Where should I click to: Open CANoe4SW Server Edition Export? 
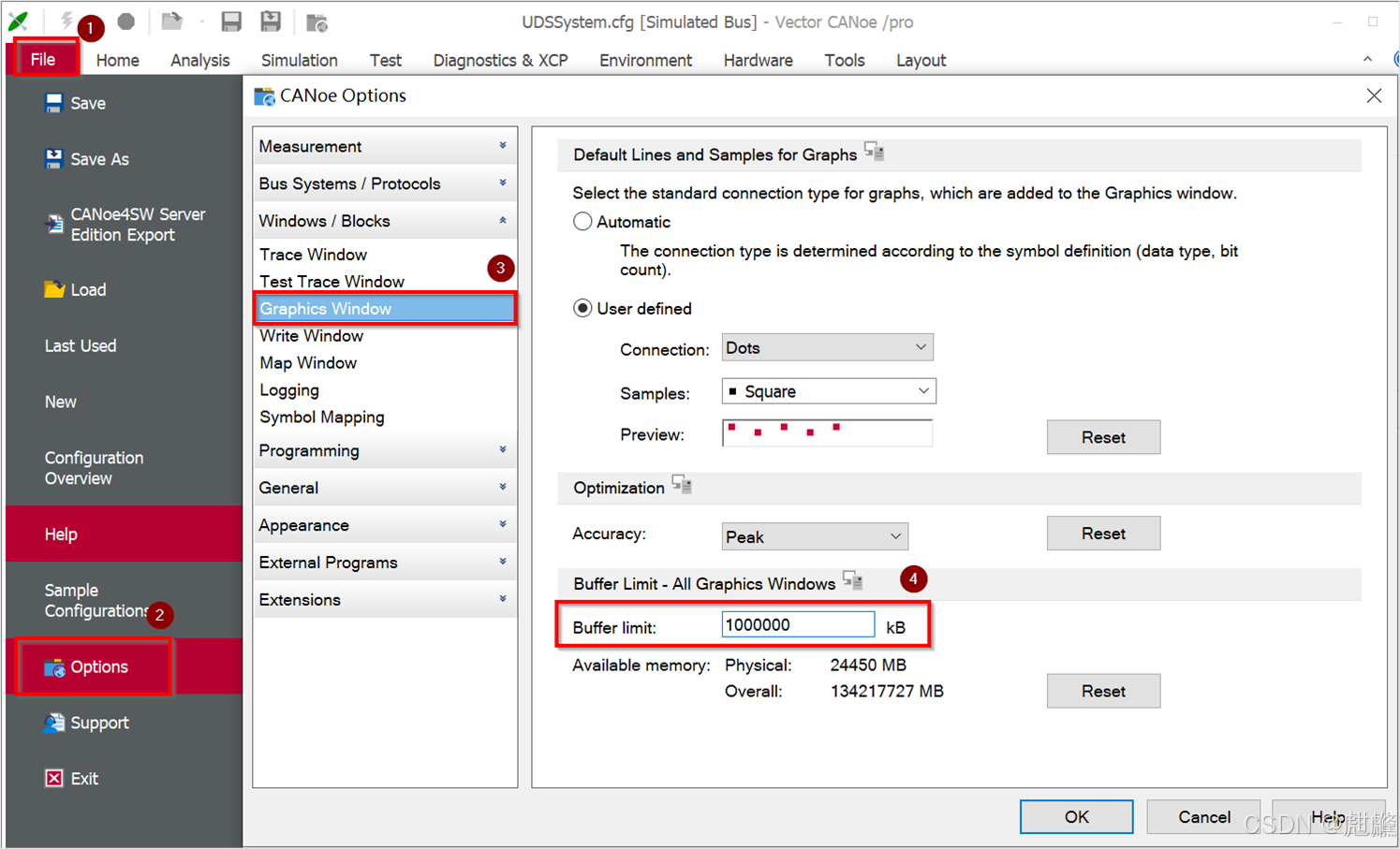click(125, 225)
